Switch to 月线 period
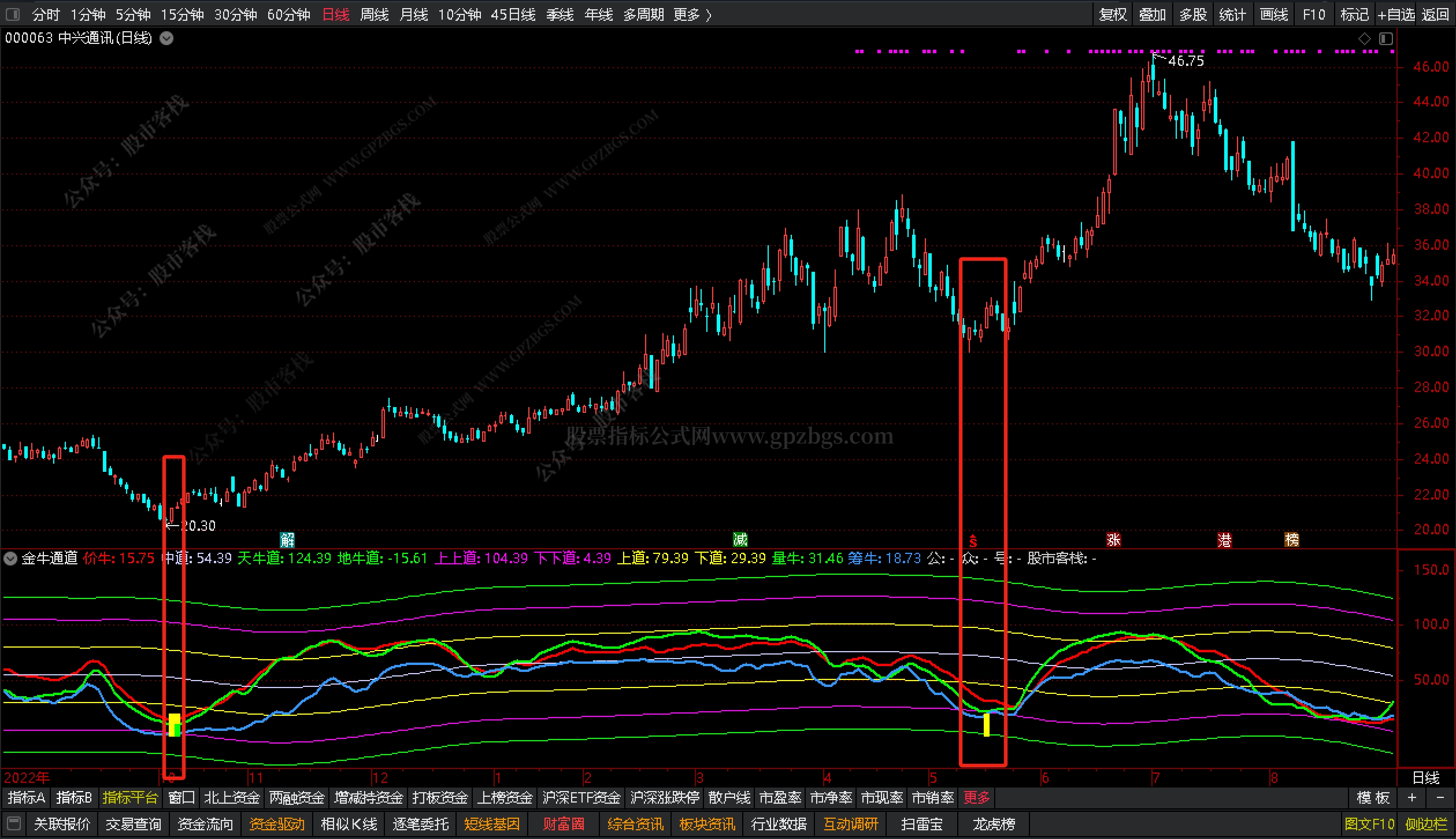 pos(414,14)
